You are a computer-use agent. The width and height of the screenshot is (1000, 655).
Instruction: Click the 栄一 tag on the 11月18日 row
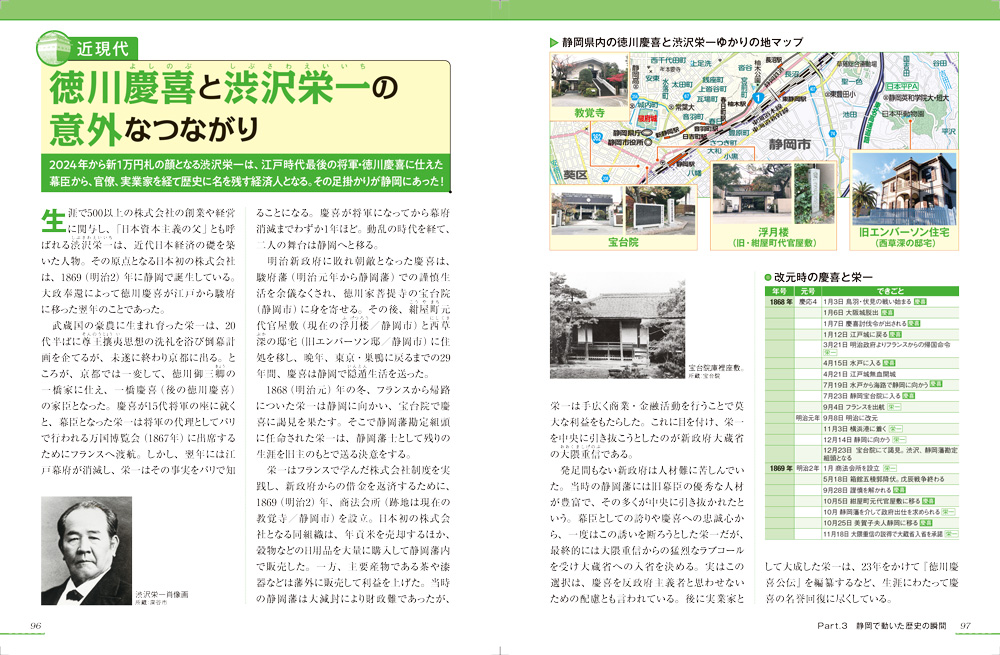[x=952, y=534]
